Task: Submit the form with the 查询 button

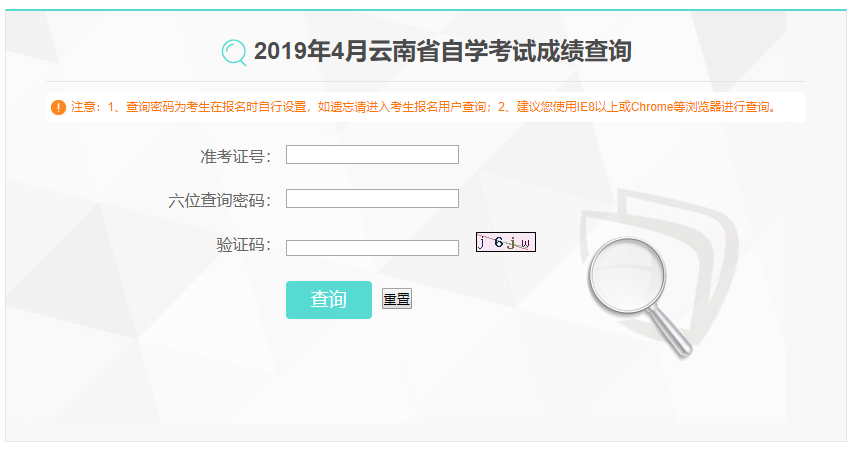Action: click(x=329, y=300)
